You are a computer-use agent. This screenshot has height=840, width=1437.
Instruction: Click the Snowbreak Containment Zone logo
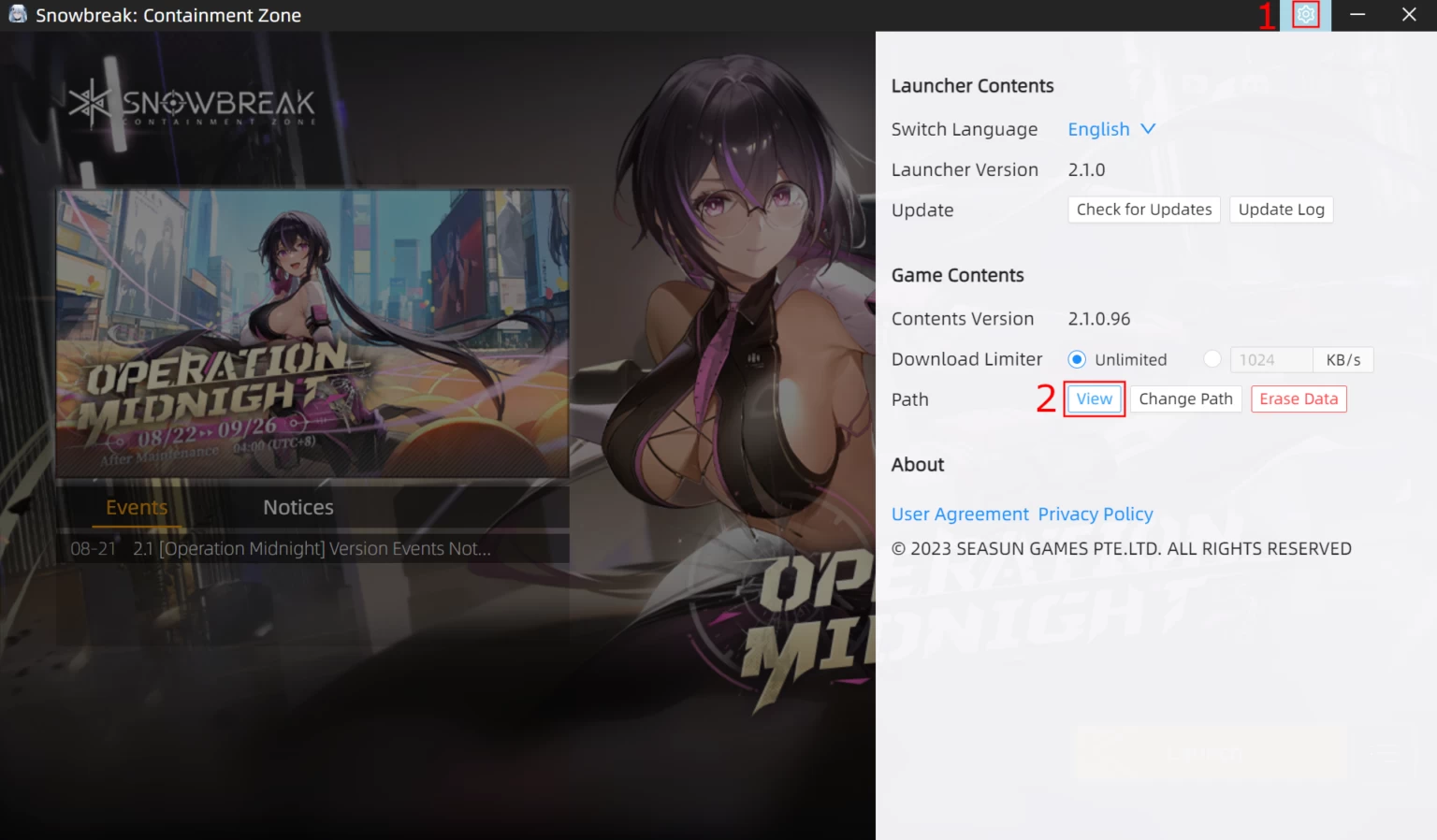pos(193,104)
